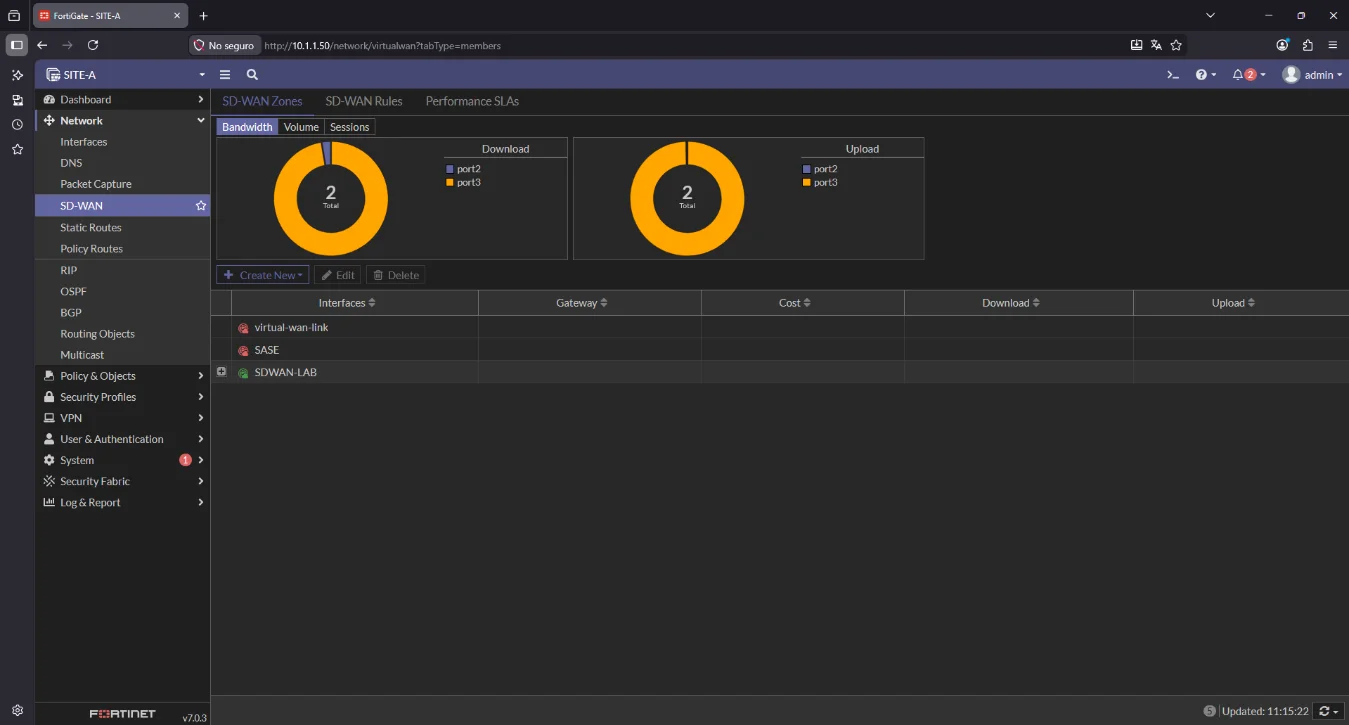
Task: Click the favorite star beside SD-WAN
Action: (x=201, y=205)
